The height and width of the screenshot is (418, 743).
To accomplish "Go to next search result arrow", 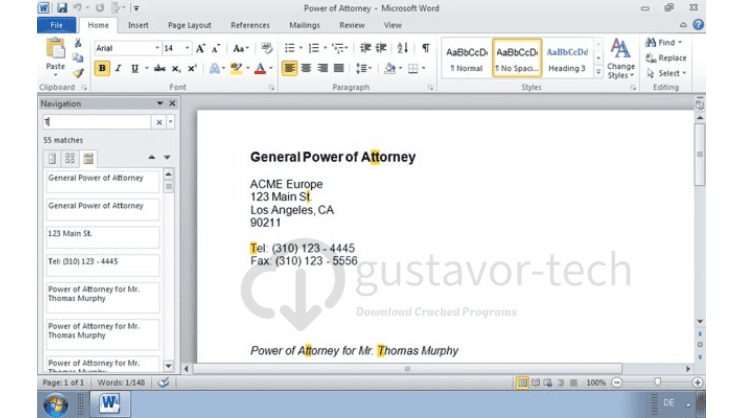I will click(x=167, y=157).
